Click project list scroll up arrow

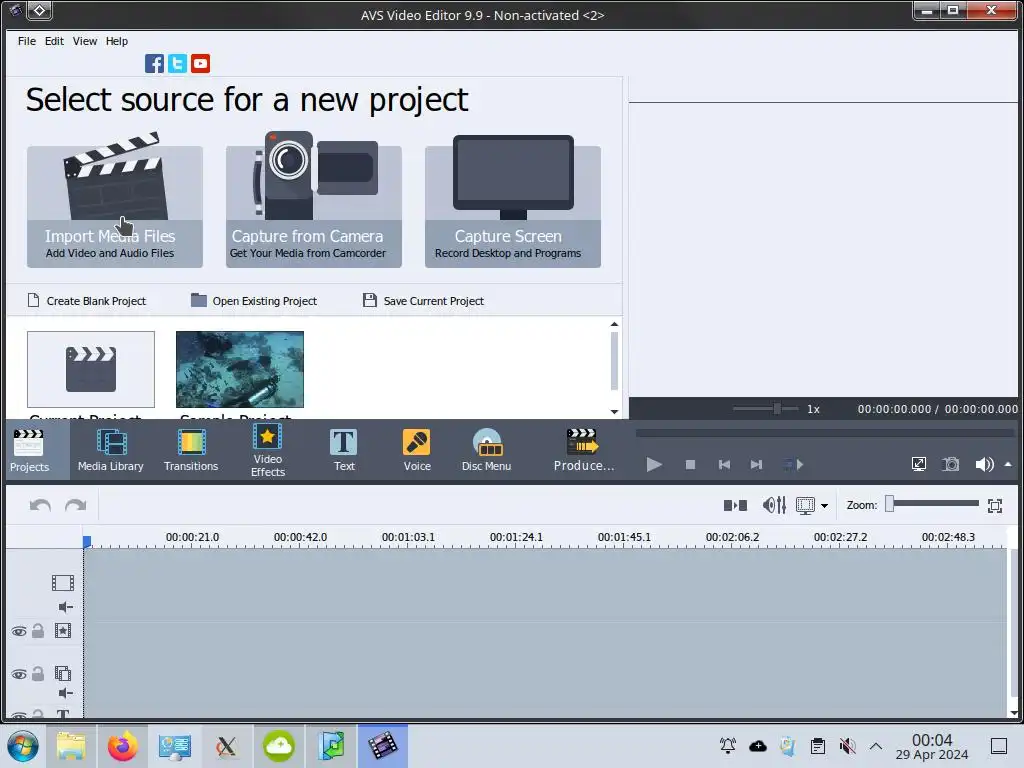[x=614, y=324]
